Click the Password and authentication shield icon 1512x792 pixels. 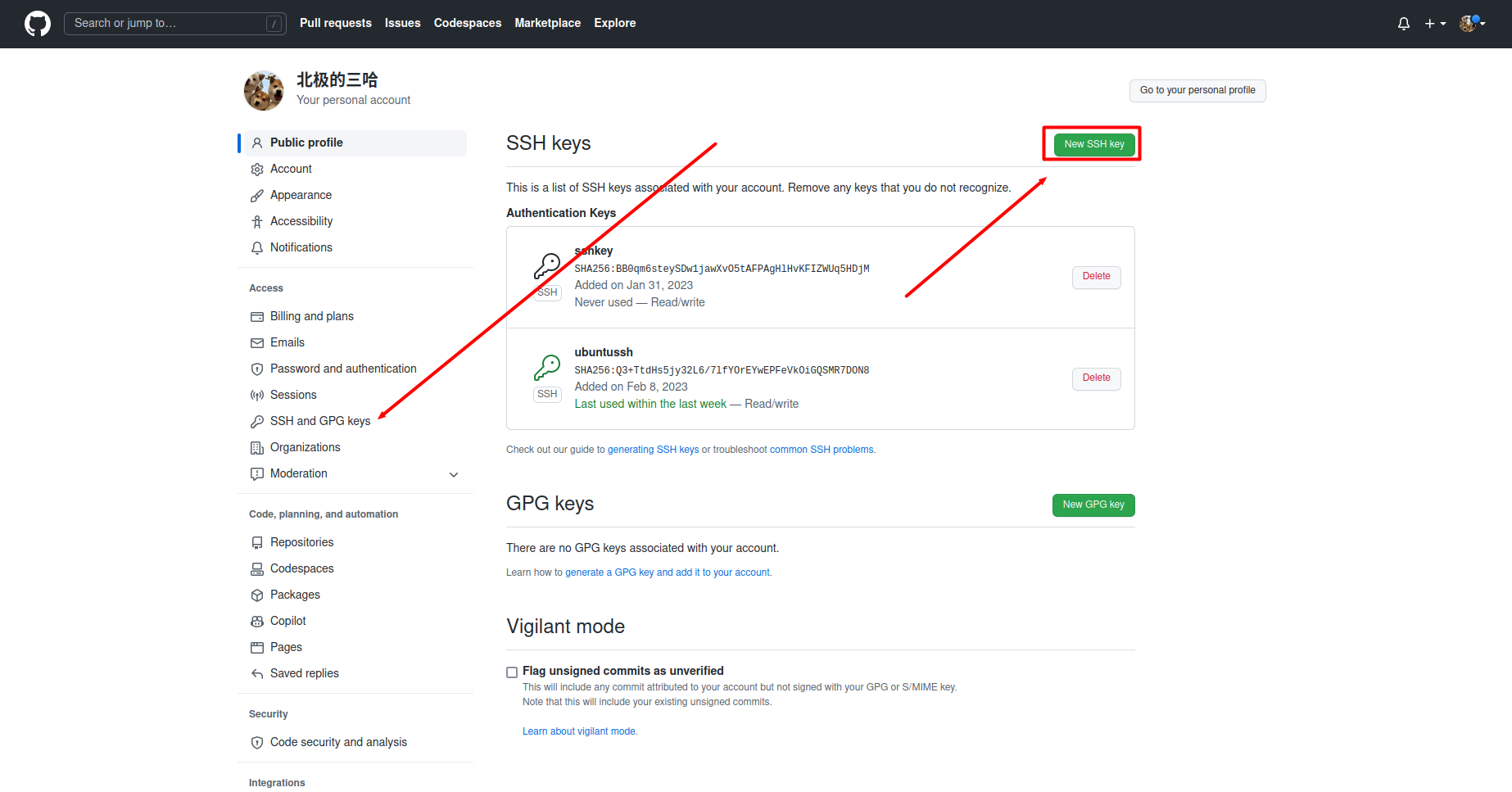coord(257,369)
